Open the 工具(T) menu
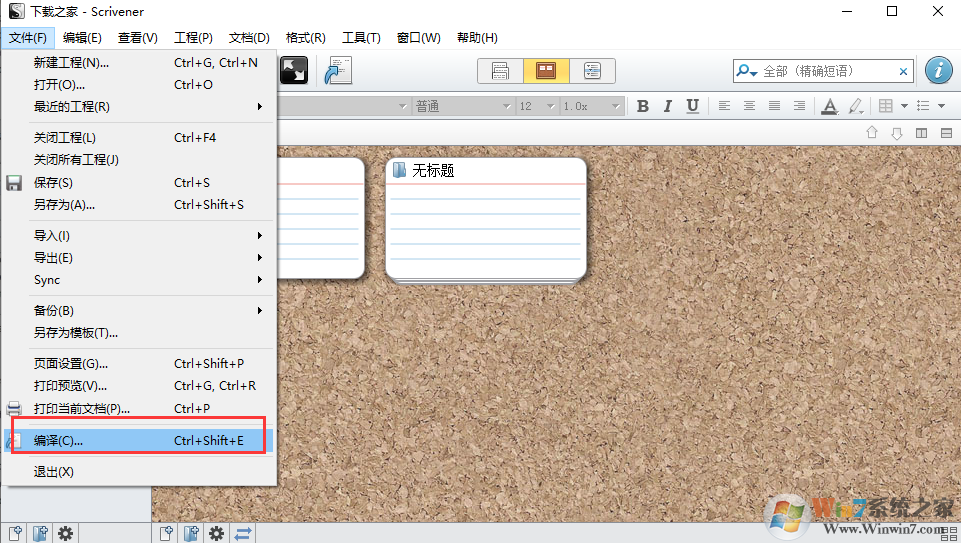Screen dimensions: 961x543 pos(361,38)
